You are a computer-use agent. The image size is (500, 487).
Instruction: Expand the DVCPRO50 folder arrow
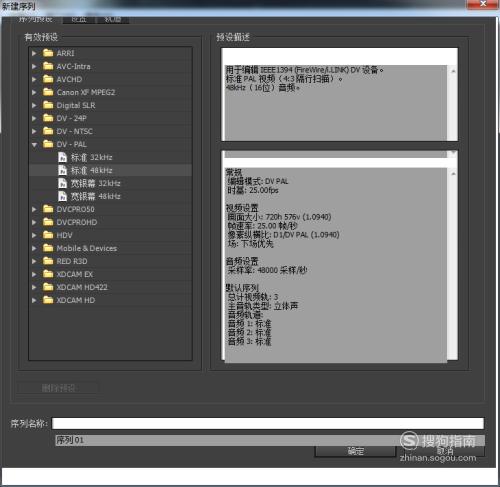pyautogui.click(x=34, y=209)
